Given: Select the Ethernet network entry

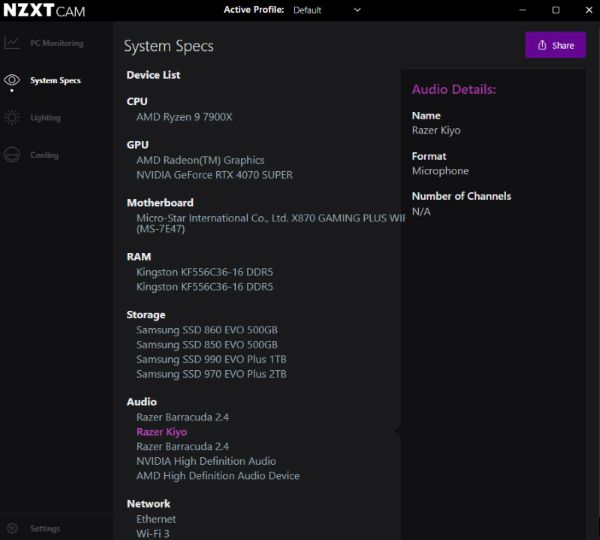Looking at the screenshot, I should (156, 519).
